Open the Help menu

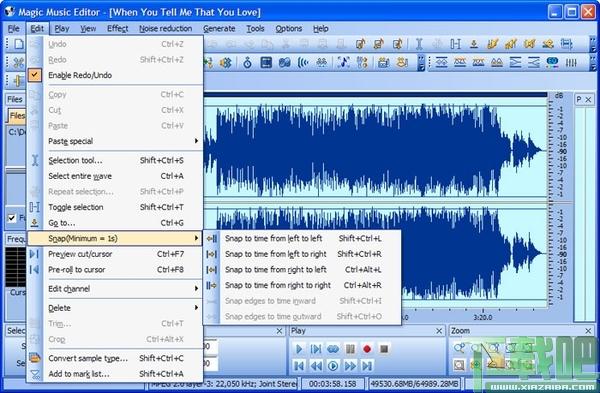(321, 29)
